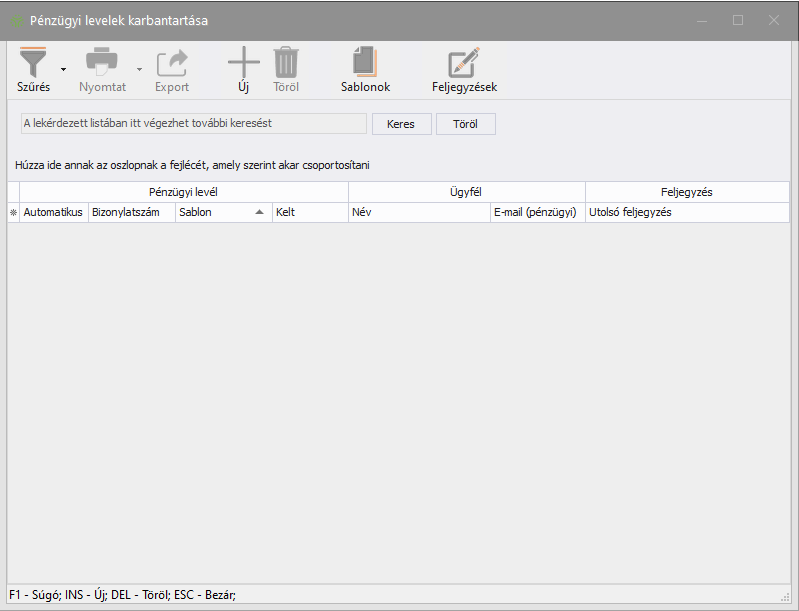Screen dimensions: 799x611
Task: Click the Utolsó feljegyzés column header
Action: tap(686, 213)
